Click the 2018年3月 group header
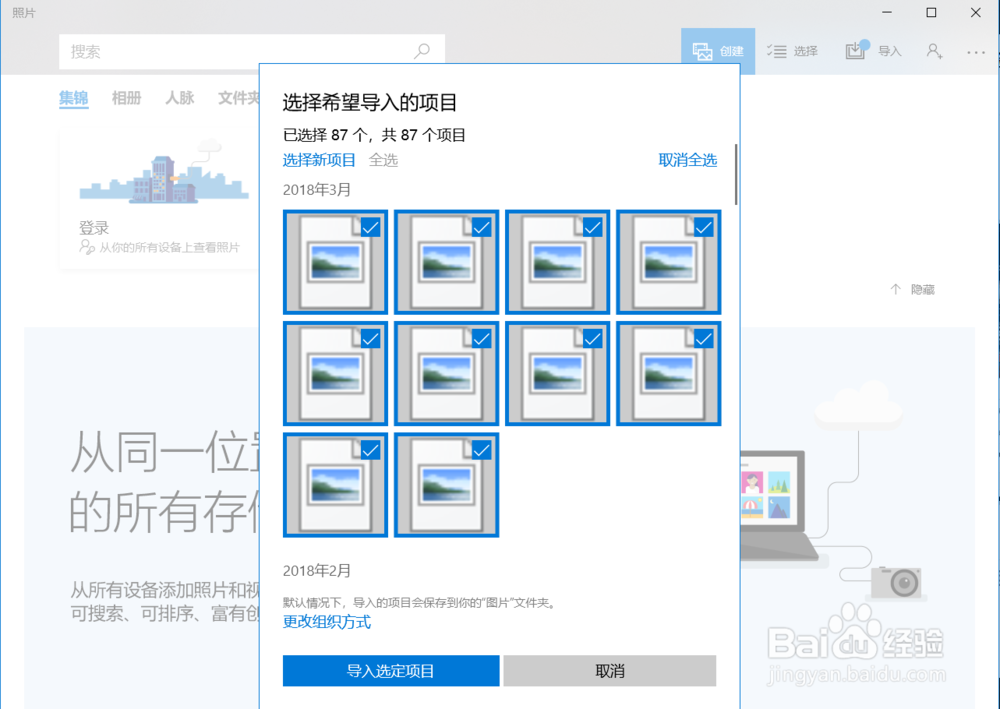The height and width of the screenshot is (709, 1000). pos(317,190)
